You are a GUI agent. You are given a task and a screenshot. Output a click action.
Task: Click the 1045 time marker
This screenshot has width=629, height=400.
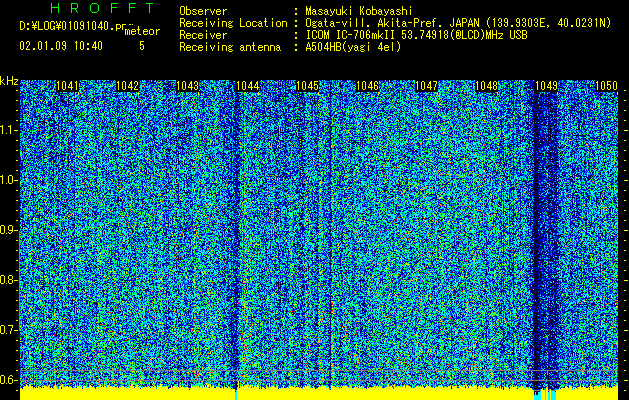point(307,86)
